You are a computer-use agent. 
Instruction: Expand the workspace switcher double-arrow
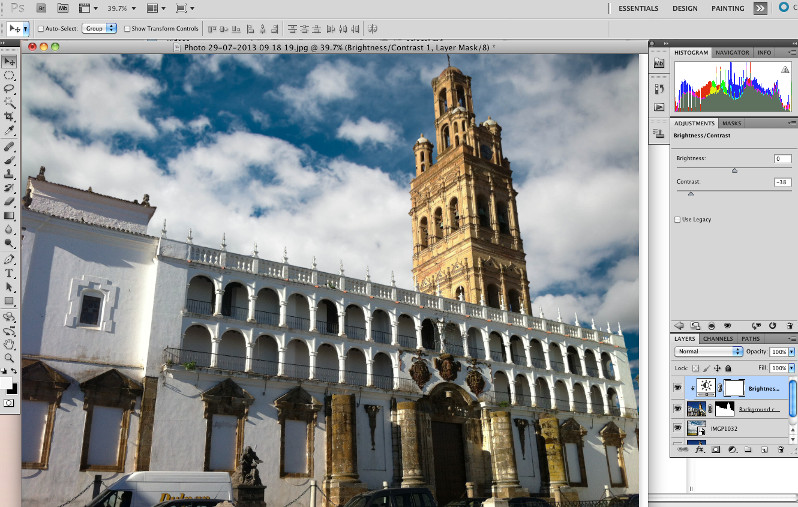pyautogui.click(x=760, y=8)
